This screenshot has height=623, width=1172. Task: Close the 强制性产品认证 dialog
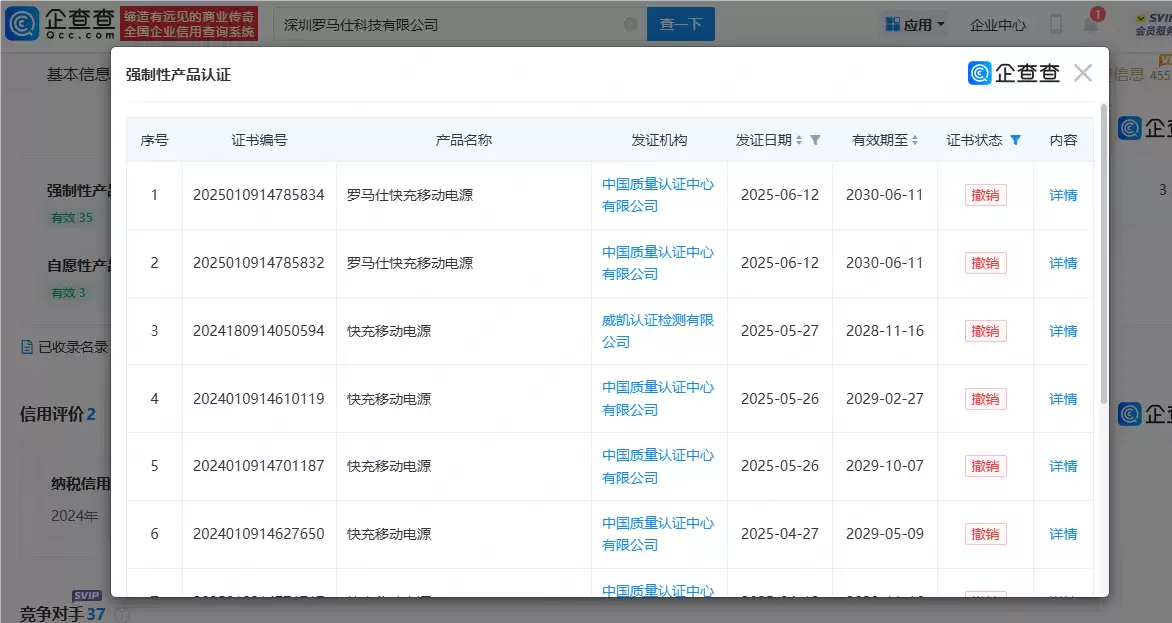click(1082, 73)
